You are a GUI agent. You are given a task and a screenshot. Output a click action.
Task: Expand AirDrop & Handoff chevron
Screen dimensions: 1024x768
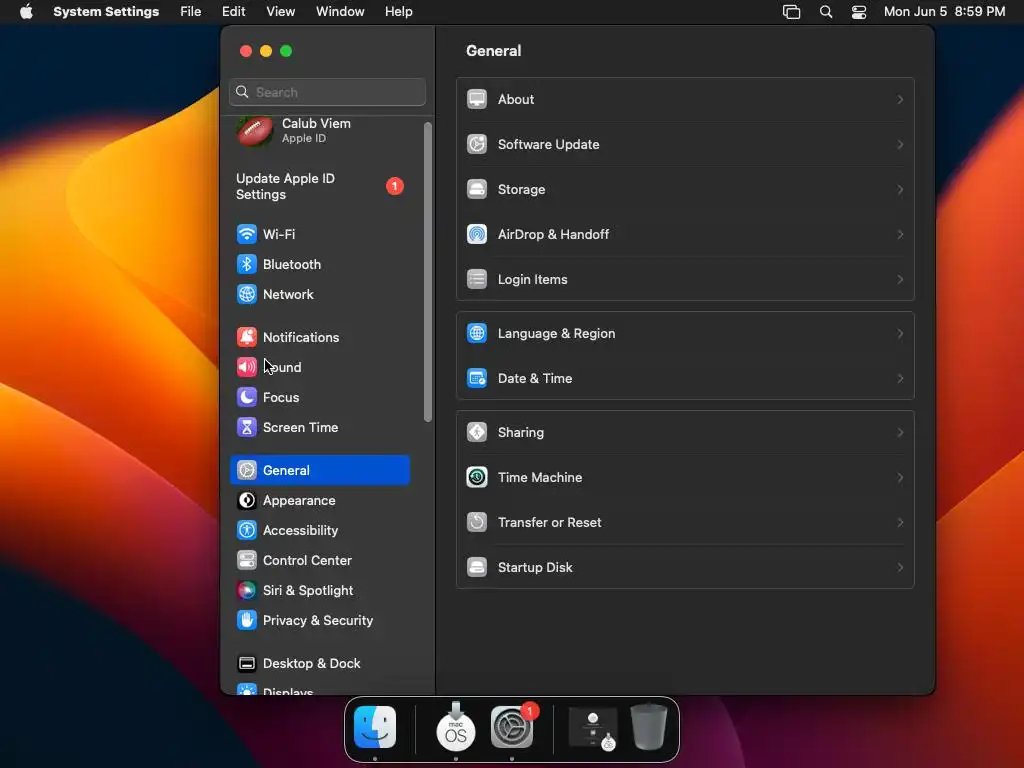900,234
